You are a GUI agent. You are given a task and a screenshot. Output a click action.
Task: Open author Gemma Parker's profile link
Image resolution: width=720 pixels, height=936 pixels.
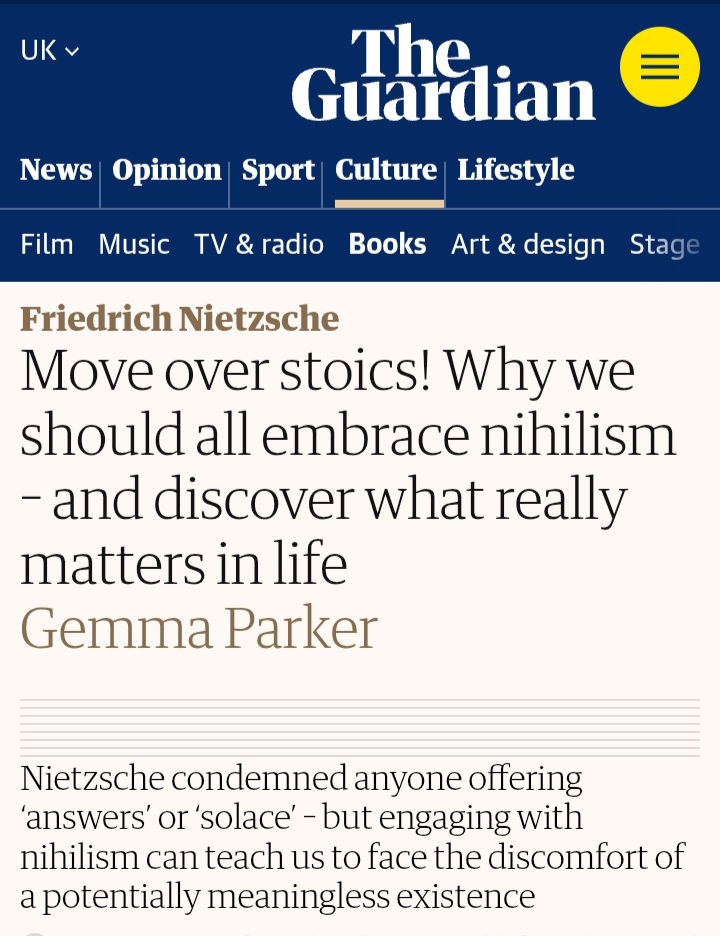(x=199, y=628)
